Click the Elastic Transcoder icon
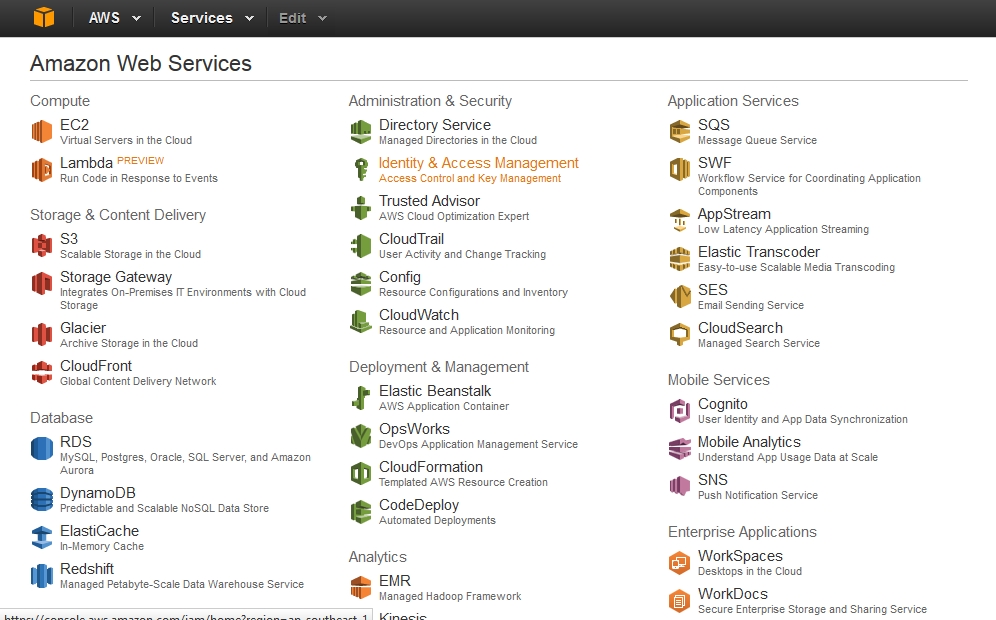The height and width of the screenshot is (620, 996). pyautogui.click(x=680, y=259)
